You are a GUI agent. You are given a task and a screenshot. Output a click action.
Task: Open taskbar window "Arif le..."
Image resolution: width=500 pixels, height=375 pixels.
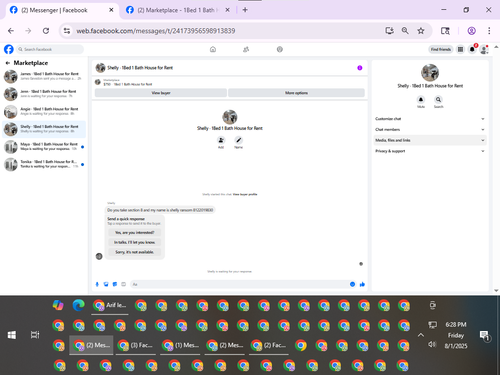click(x=110, y=305)
